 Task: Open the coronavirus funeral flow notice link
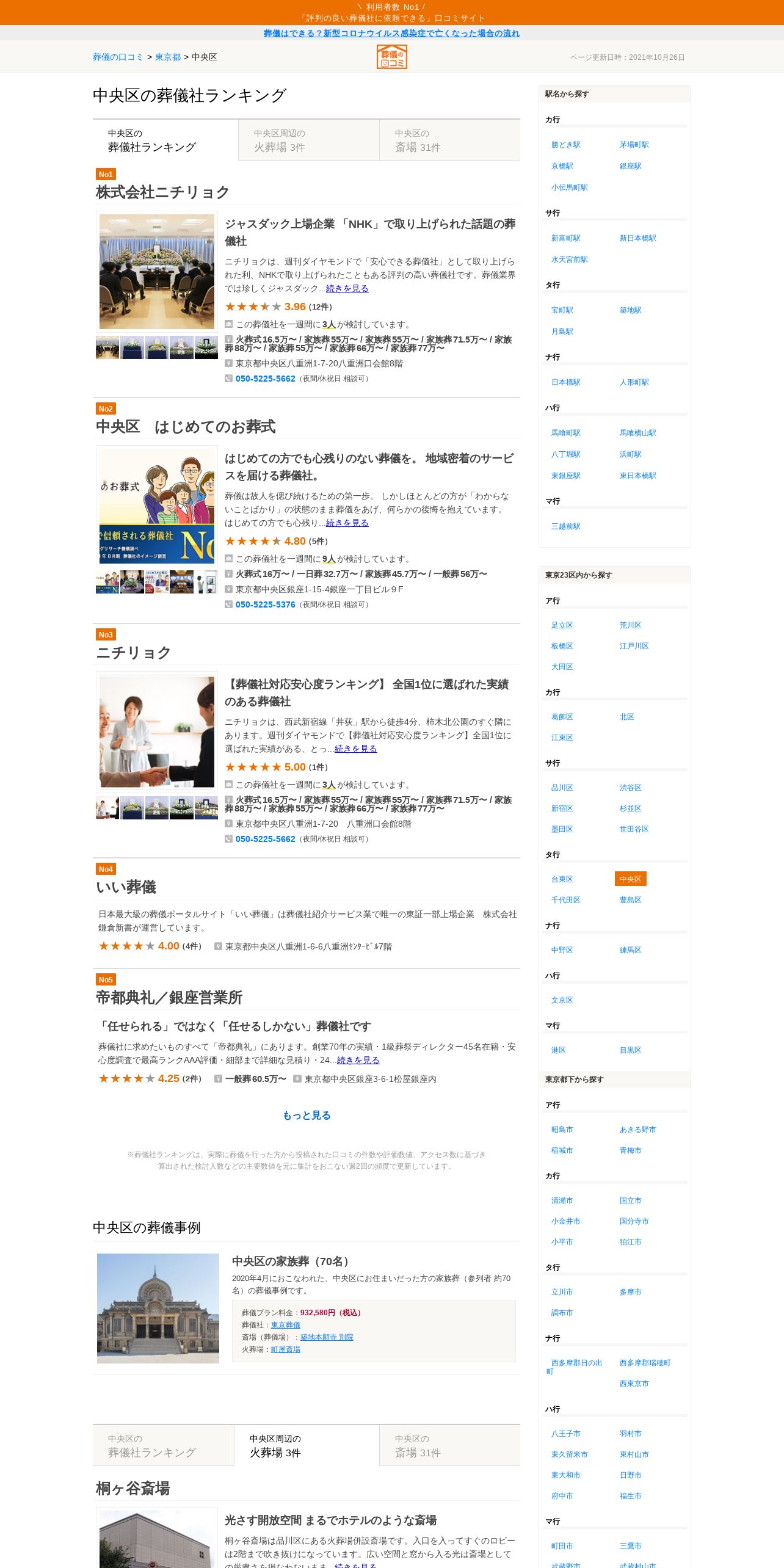[391, 33]
